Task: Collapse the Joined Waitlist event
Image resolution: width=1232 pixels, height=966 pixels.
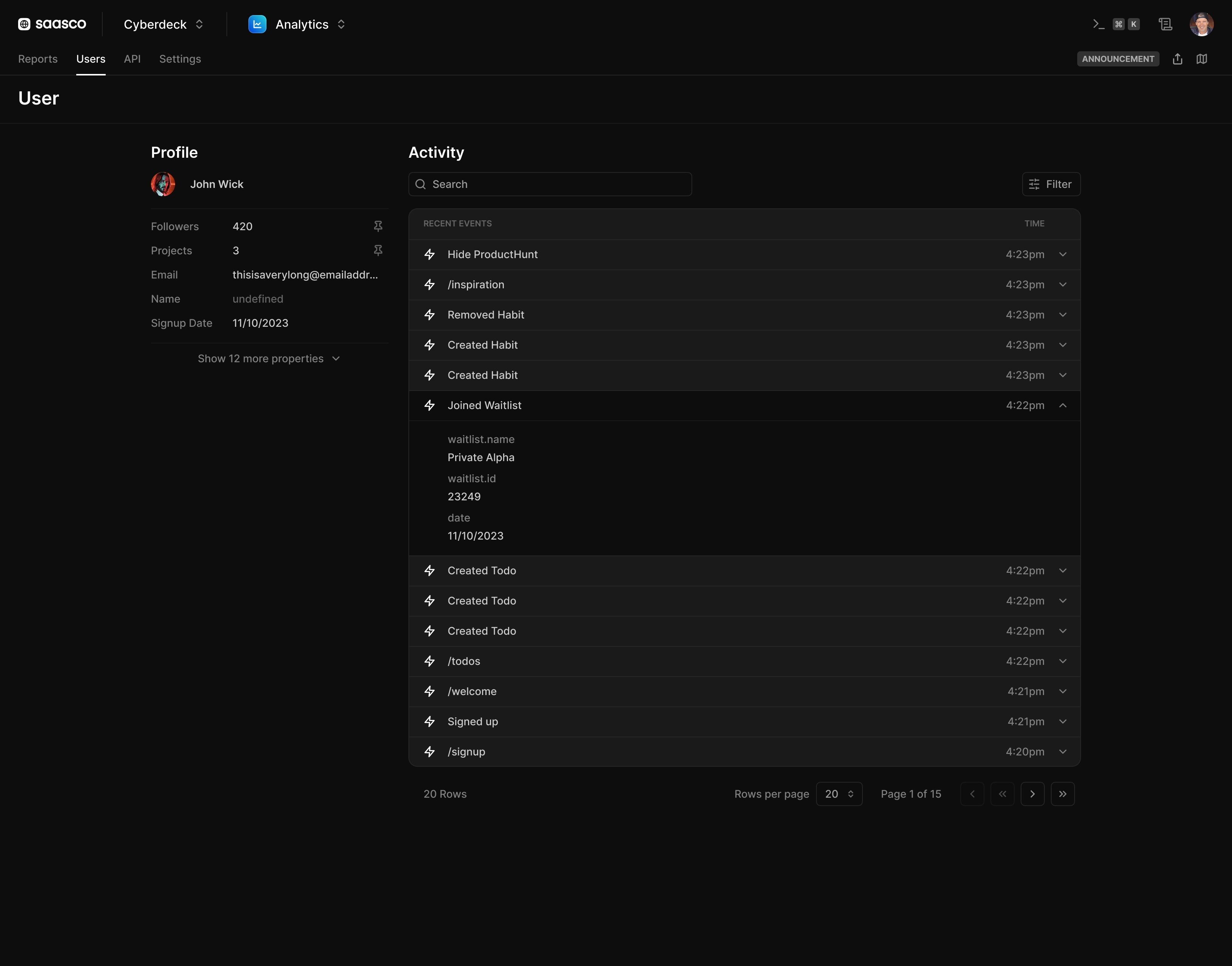Action: click(x=1063, y=406)
